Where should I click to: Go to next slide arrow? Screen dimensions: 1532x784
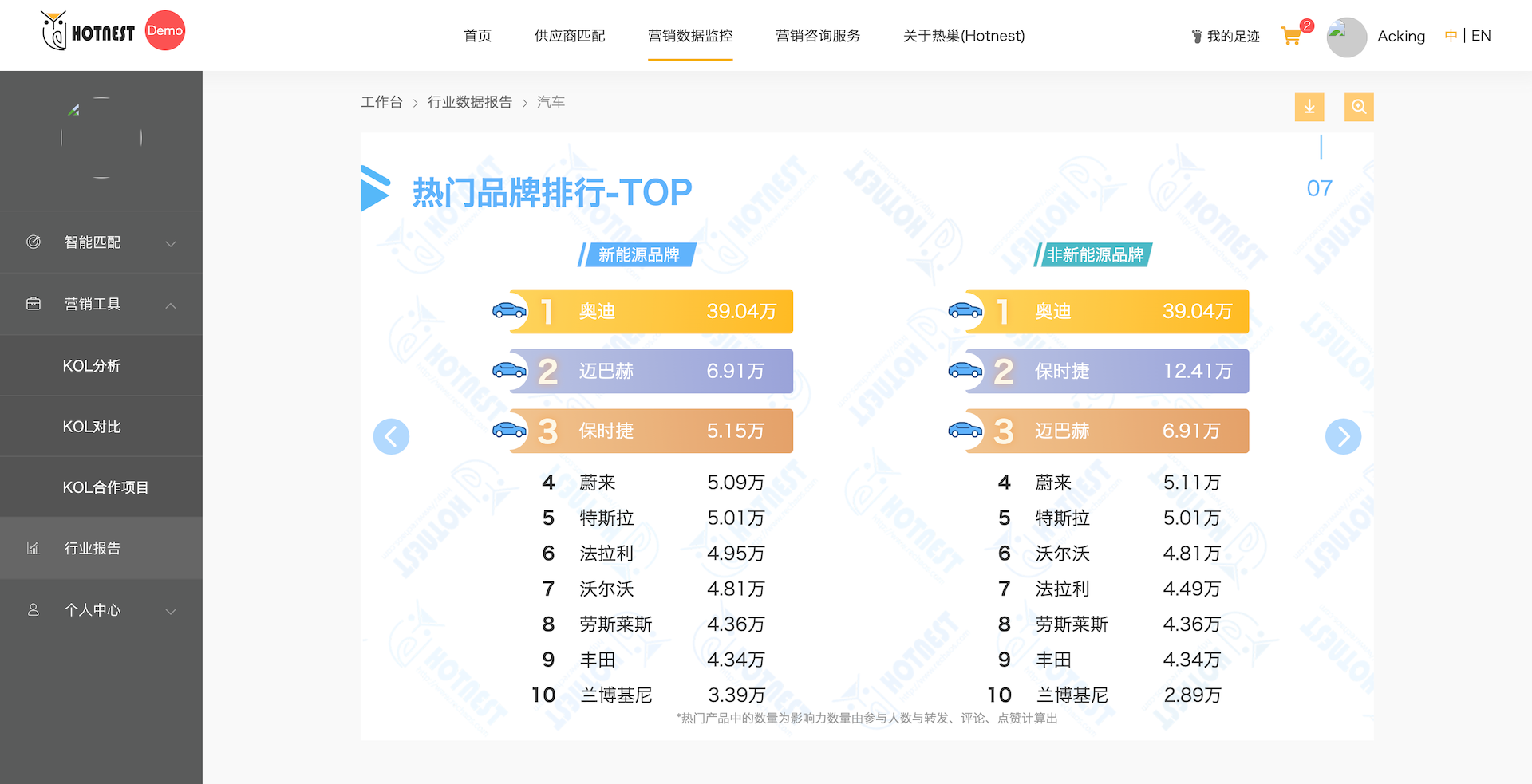pyautogui.click(x=1343, y=436)
